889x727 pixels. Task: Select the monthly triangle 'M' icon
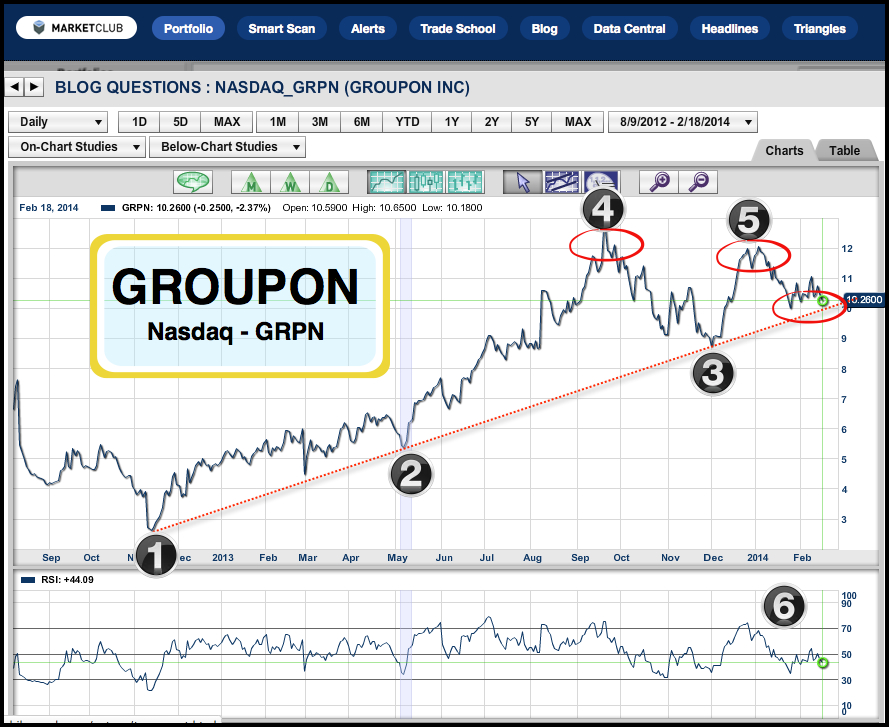(x=250, y=182)
